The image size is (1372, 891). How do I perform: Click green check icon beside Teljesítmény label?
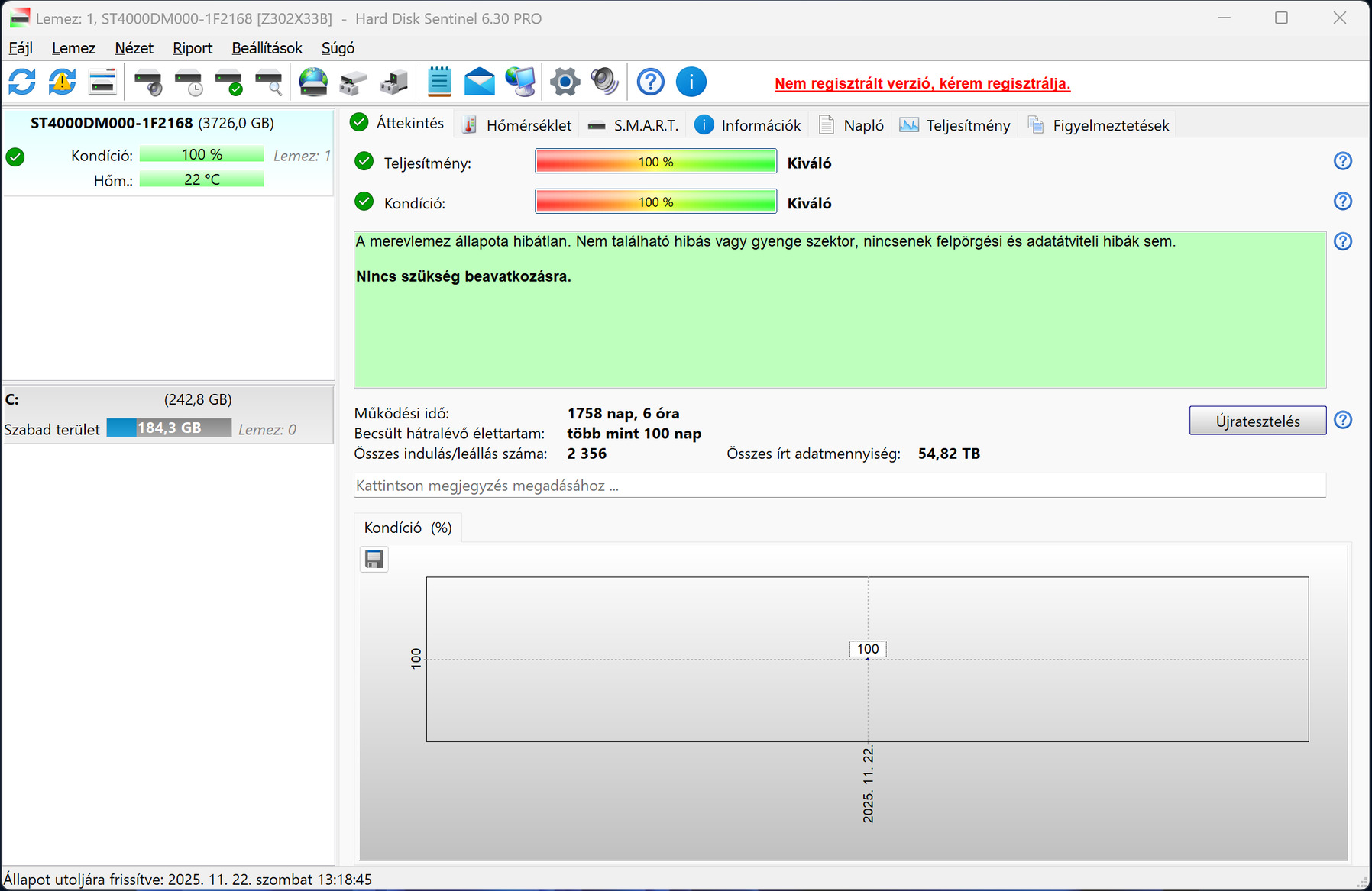pos(364,161)
